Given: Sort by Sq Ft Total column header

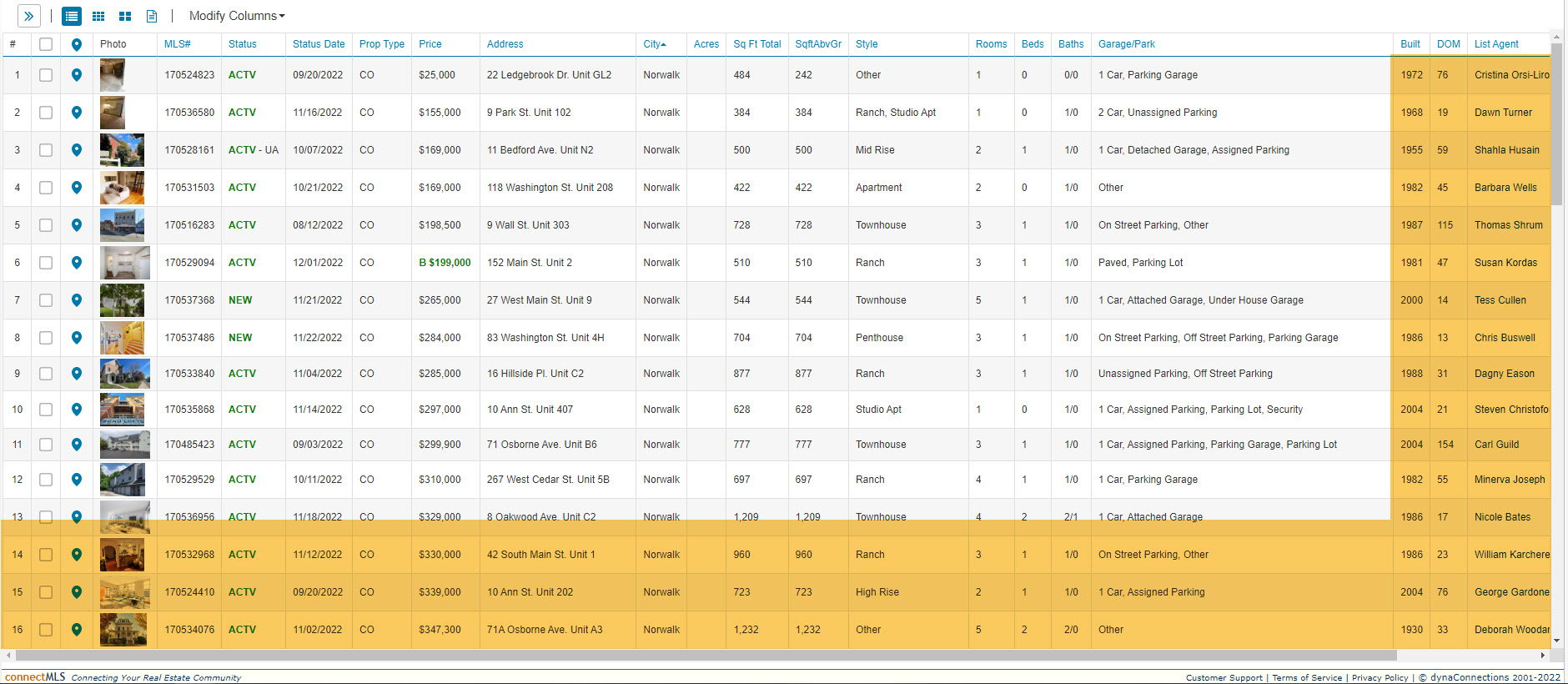Looking at the screenshot, I should [x=757, y=44].
